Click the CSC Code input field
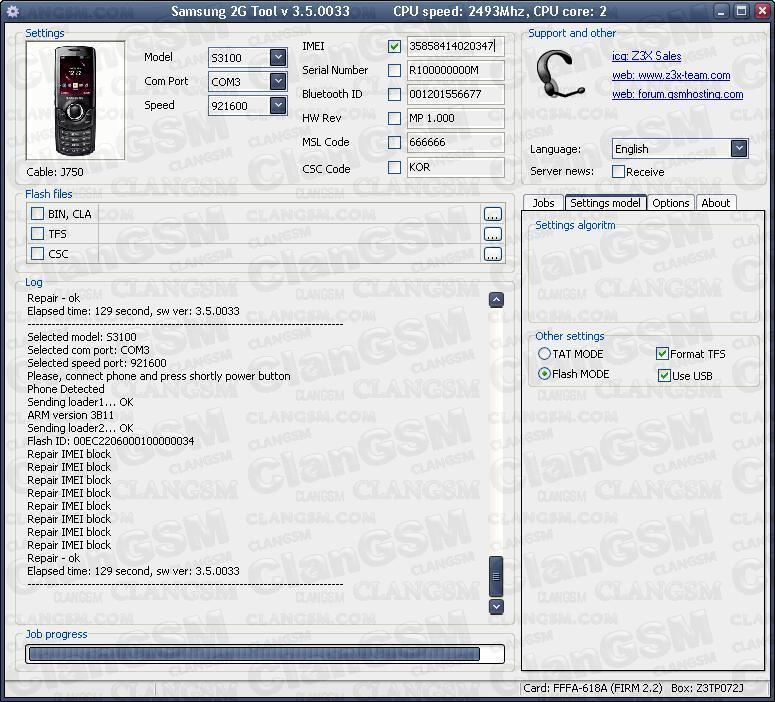Screen dimensions: 775x702 [455, 168]
